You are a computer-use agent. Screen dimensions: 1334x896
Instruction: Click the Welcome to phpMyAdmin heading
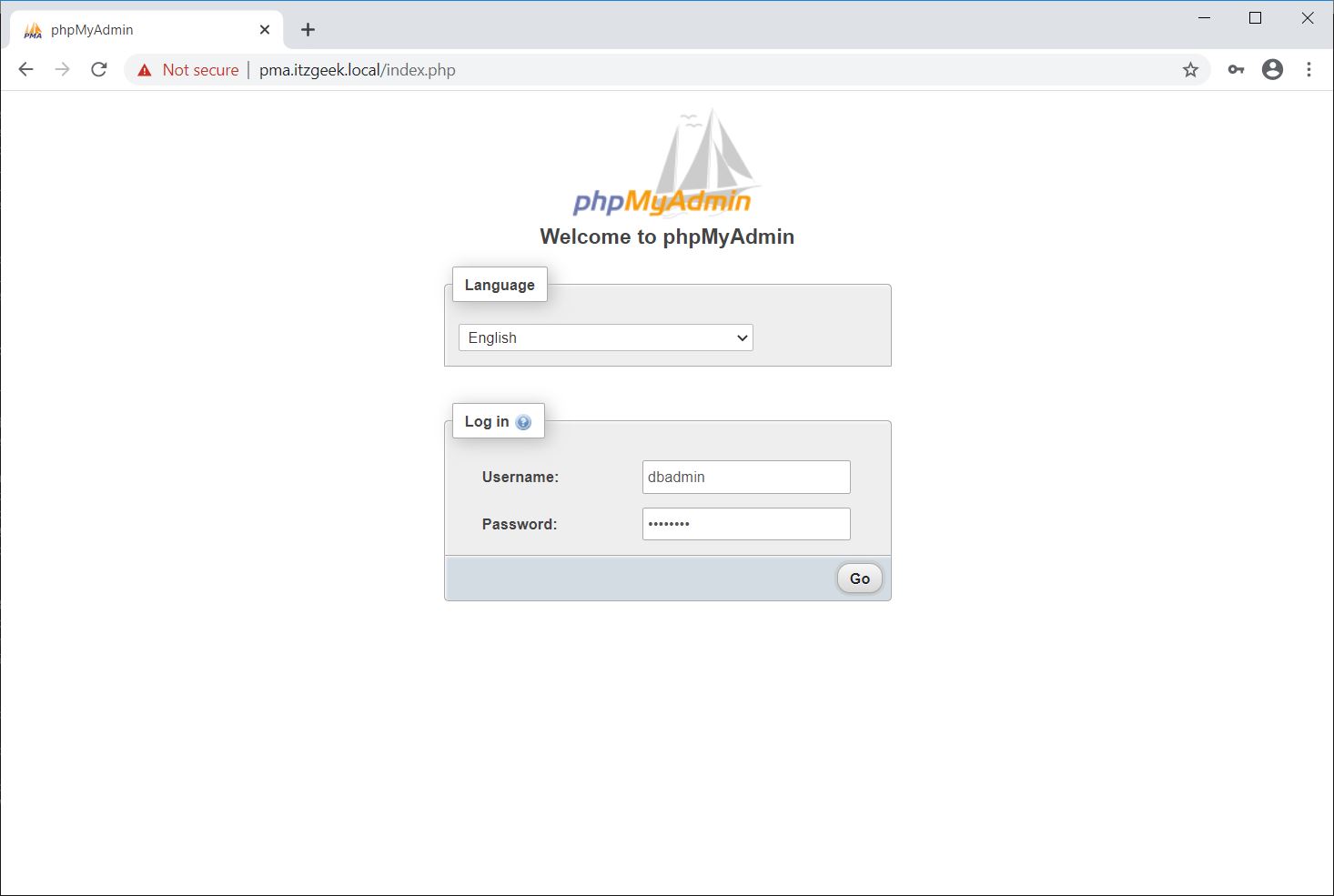click(667, 237)
